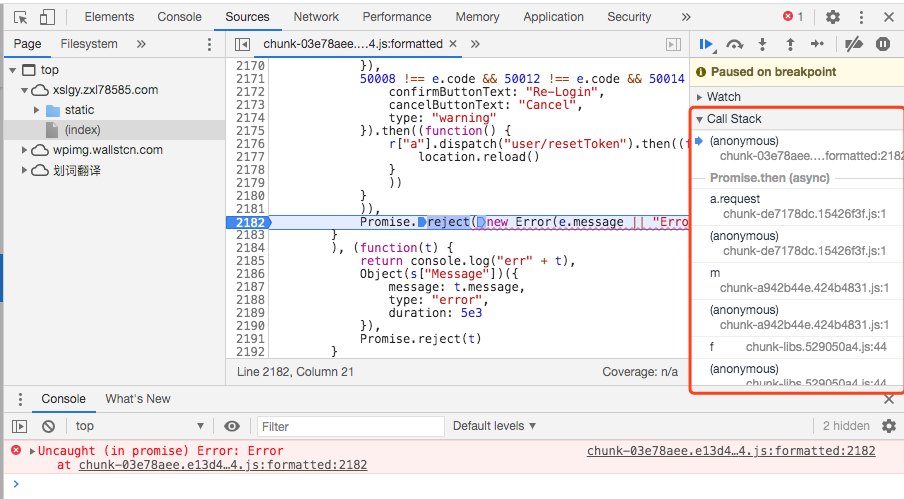904x499 pixels.
Task: Open the Filesystem tab
Action: pyautogui.click(x=89, y=44)
